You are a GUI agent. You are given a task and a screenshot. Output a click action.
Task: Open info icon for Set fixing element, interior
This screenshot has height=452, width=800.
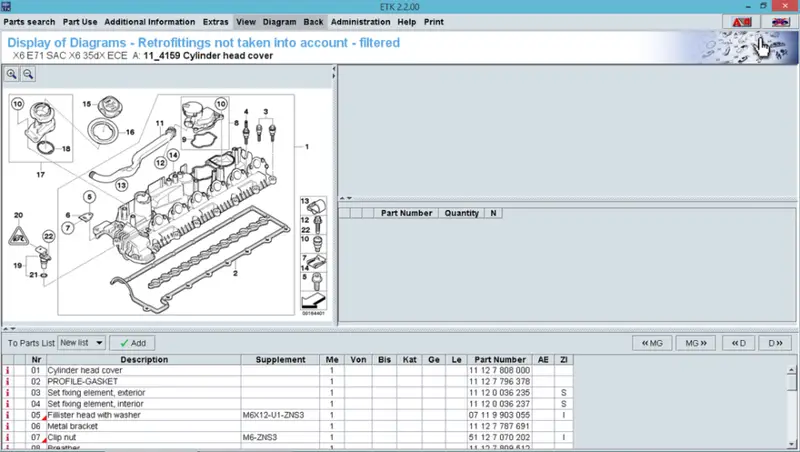tap(7, 404)
